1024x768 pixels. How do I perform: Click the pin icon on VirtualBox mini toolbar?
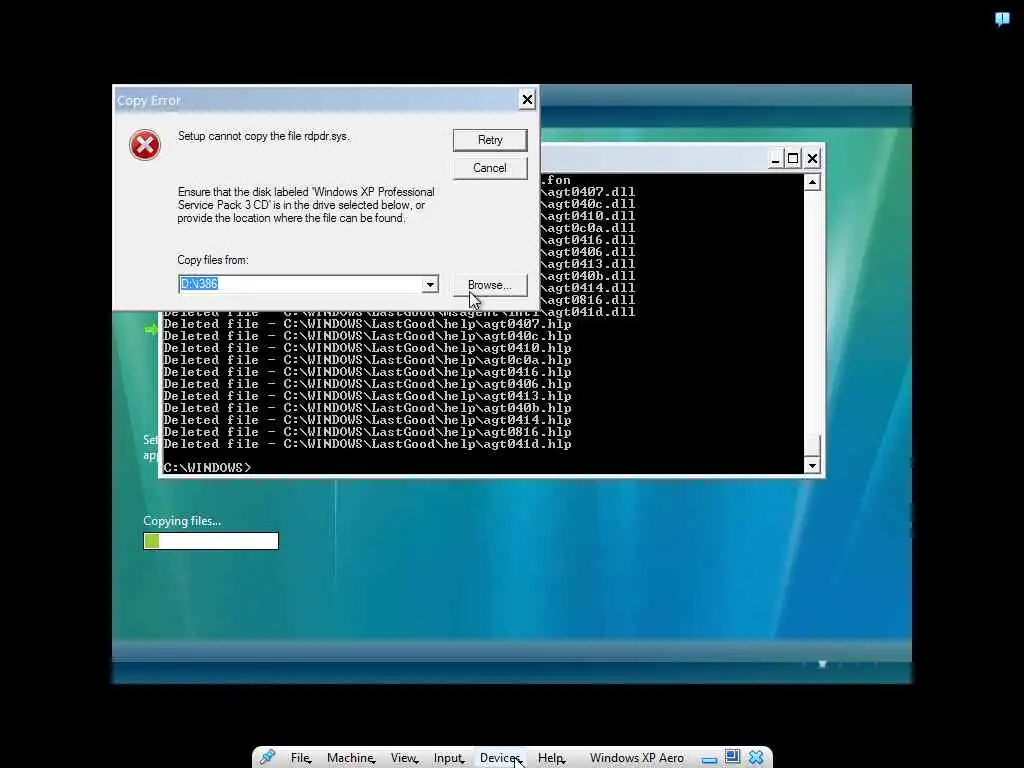267,757
